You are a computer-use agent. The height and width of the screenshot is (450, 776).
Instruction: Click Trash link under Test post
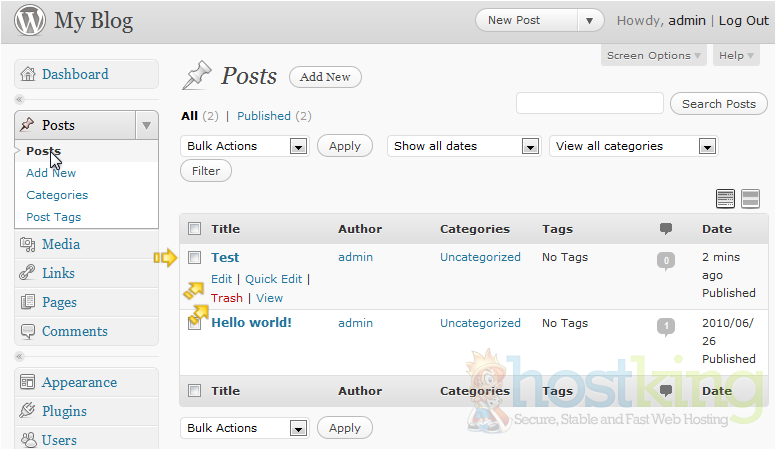[227, 298]
